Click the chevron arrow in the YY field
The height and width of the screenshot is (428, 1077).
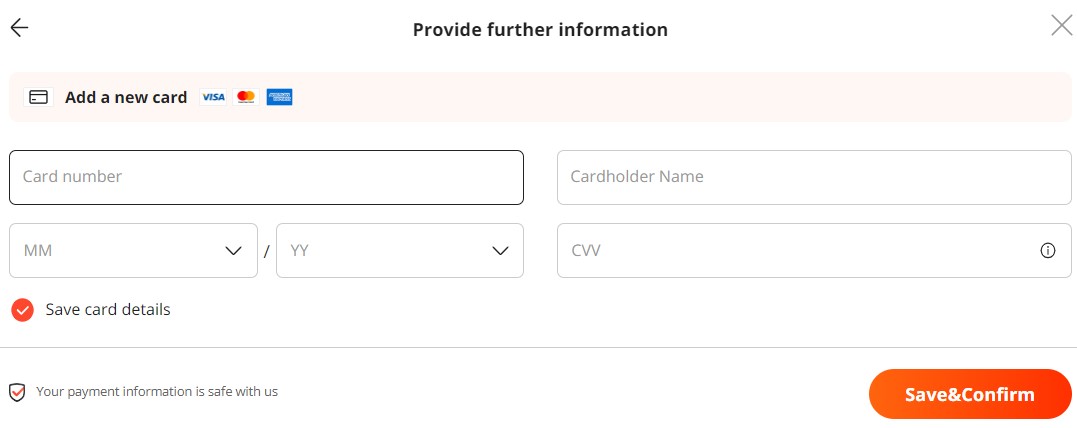pos(500,251)
